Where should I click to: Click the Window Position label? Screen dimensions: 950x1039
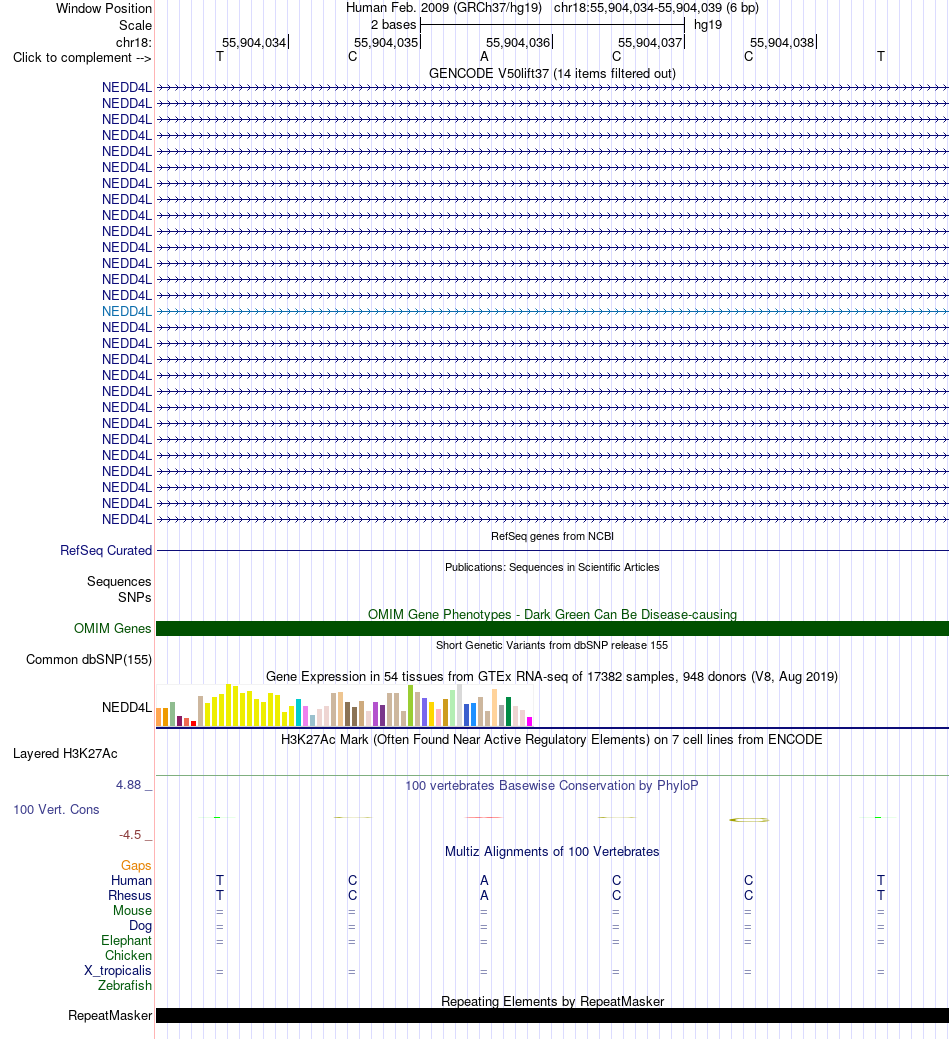(x=104, y=9)
